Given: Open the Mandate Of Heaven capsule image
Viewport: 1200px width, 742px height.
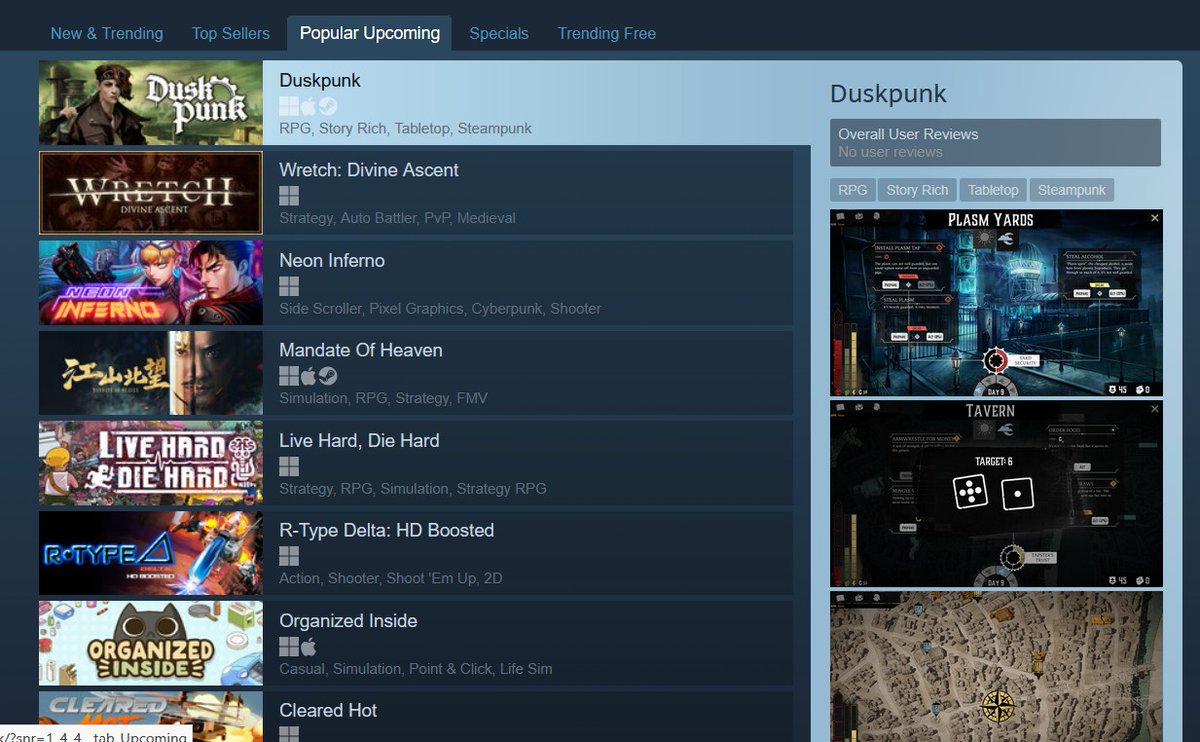Looking at the screenshot, I should (x=151, y=373).
